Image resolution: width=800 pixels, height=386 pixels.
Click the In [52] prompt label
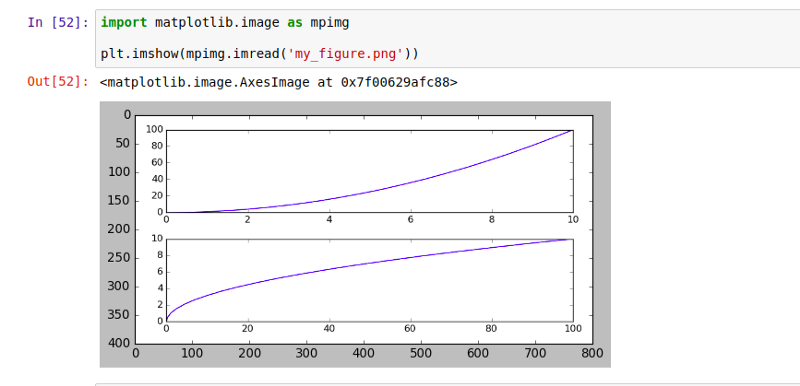tap(58, 22)
